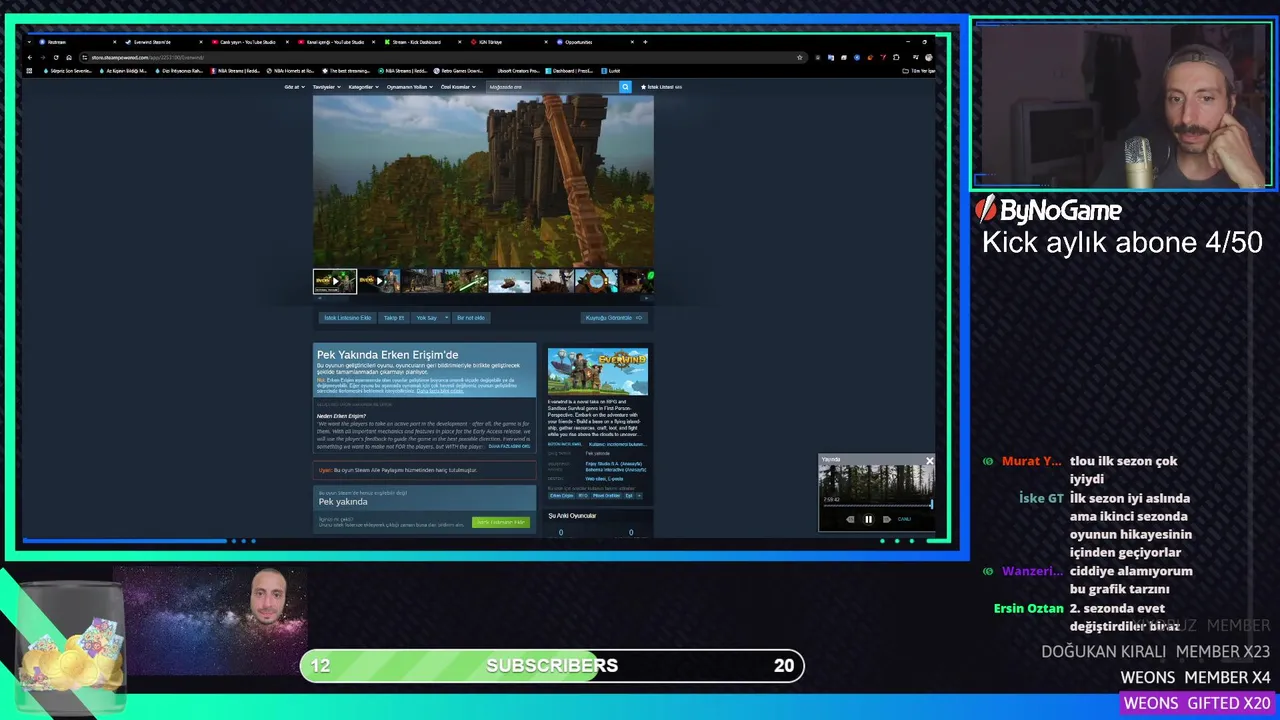Click the green wishlist button under Pek yakında
The image size is (1280, 720).
(x=501, y=522)
